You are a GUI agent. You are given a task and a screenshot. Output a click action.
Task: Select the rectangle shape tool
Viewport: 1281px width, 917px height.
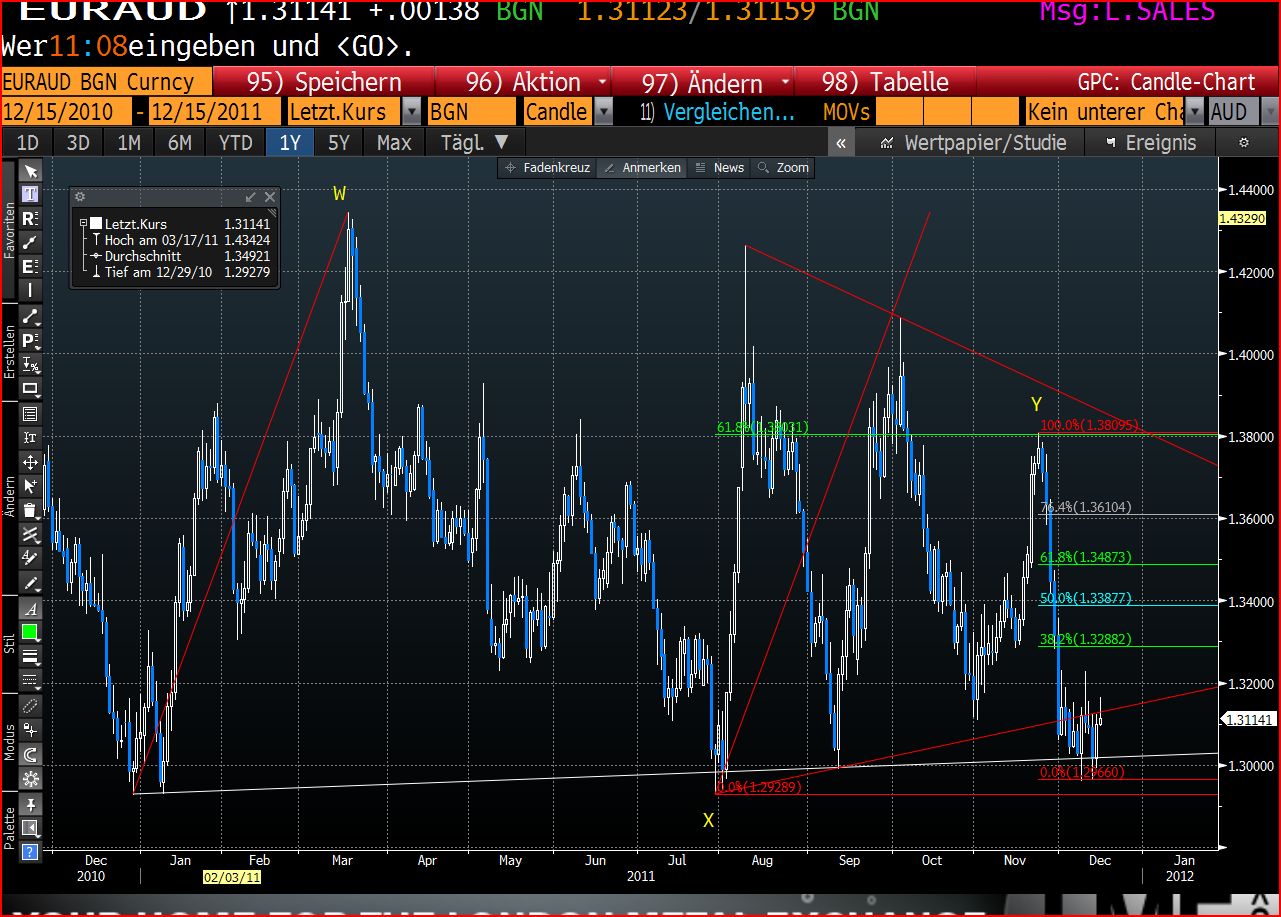pyautogui.click(x=30, y=388)
